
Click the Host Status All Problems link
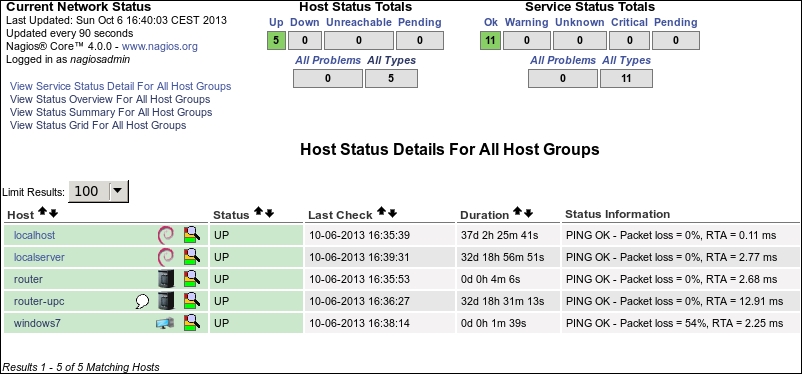(x=328, y=60)
